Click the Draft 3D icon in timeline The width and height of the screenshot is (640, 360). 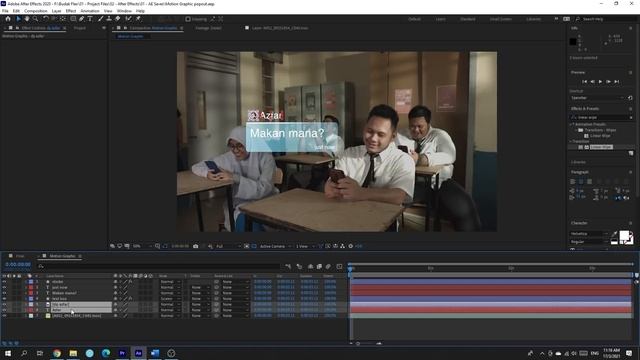click(x=299, y=266)
